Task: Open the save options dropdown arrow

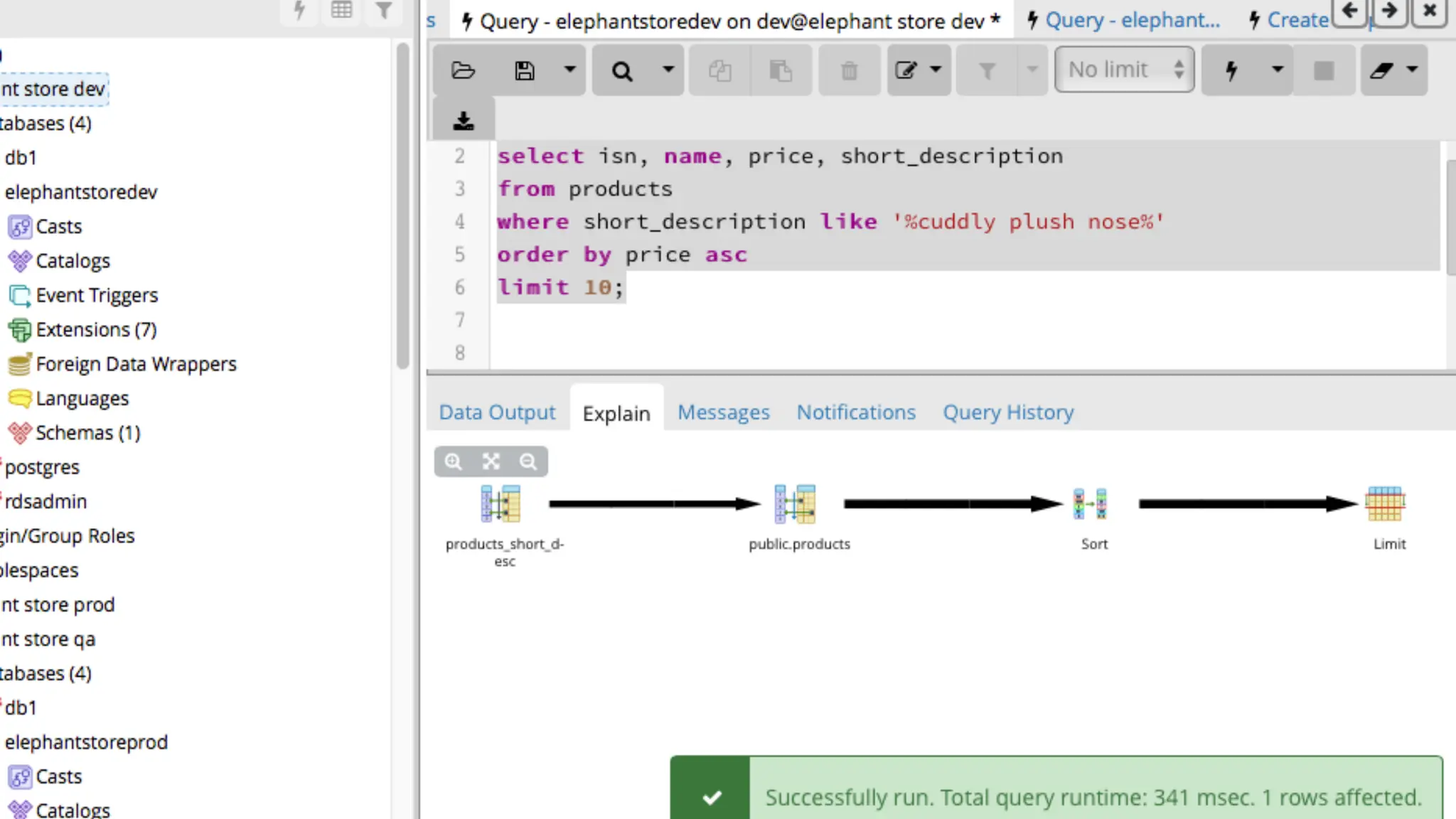Action: (569, 70)
